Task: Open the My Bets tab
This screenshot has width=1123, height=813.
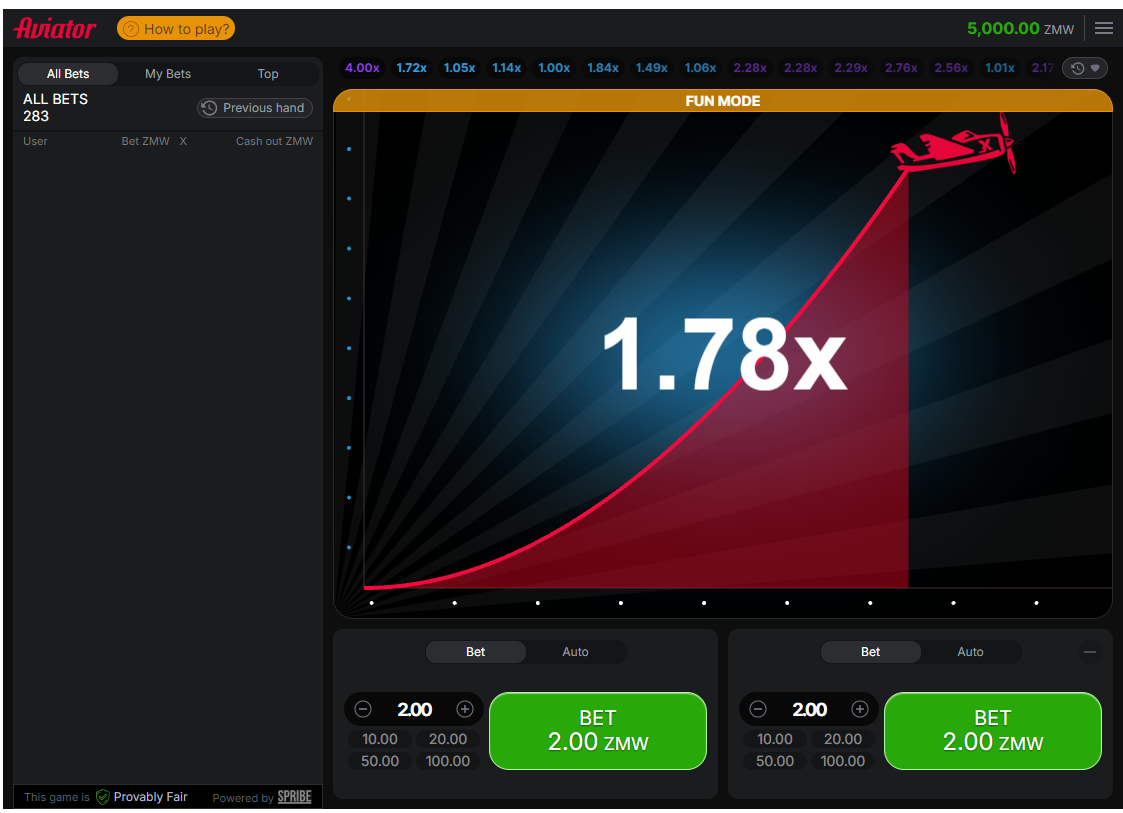Action: tap(168, 74)
